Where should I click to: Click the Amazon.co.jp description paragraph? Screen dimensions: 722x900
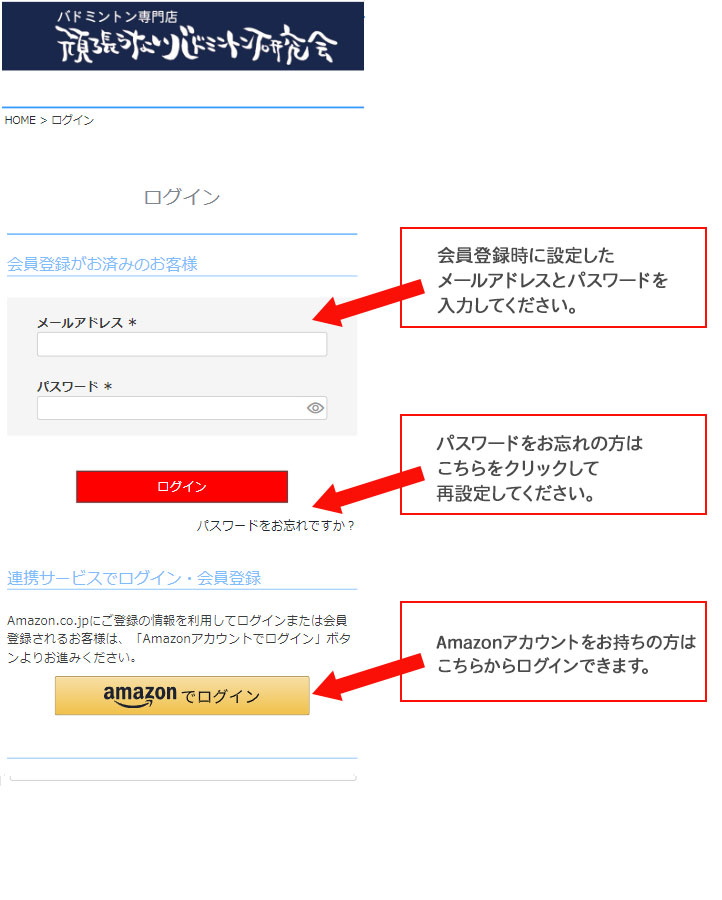tap(179, 639)
